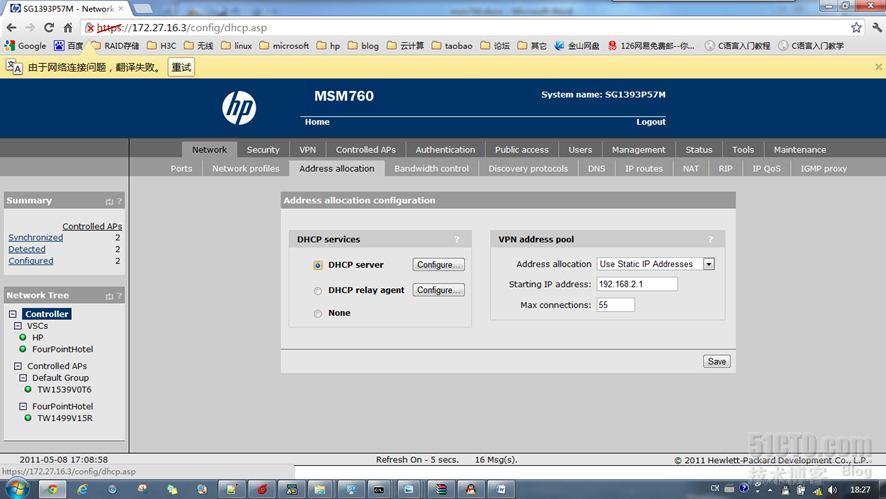The image size is (886, 499).
Task: Collapse the Controlled APs tree node
Action: point(18,366)
